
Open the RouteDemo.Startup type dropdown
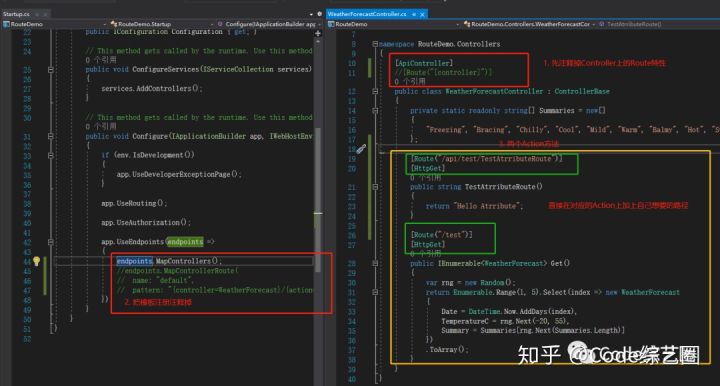[162, 24]
